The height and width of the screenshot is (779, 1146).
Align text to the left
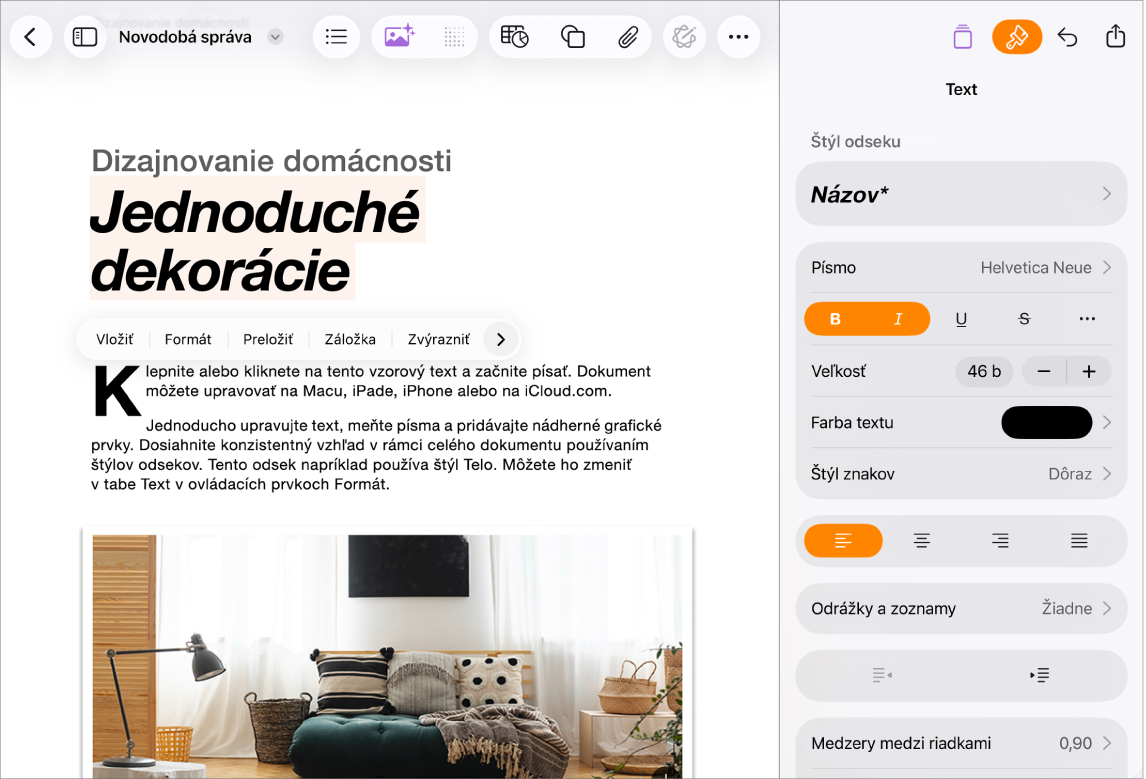click(843, 541)
